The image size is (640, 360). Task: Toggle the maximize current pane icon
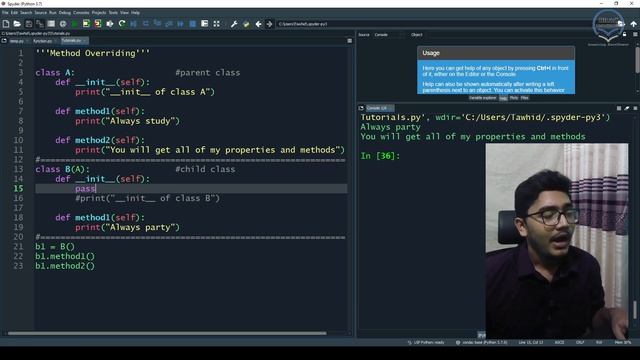[204, 24]
